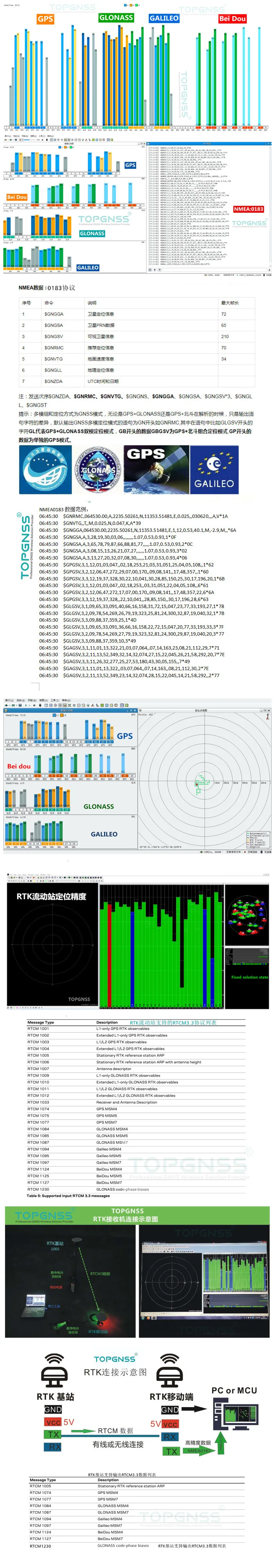Click the max frame length value 210
Viewport: 275px width, 1568px height.
(225, 337)
